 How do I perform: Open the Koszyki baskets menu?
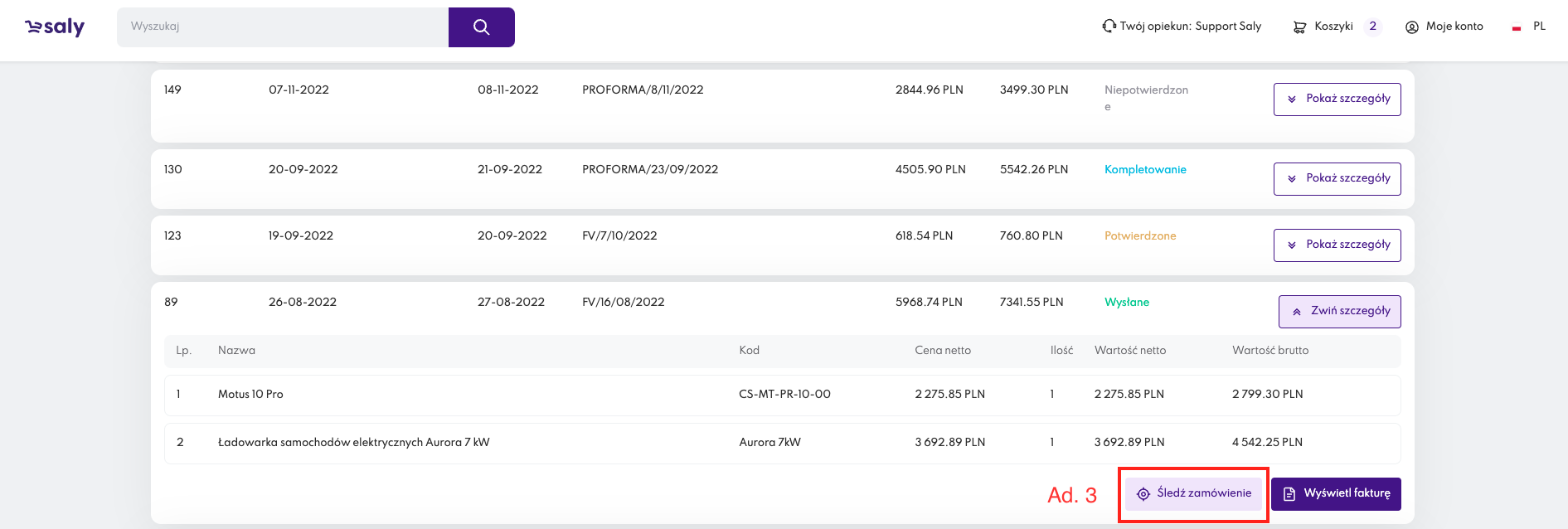1333,27
